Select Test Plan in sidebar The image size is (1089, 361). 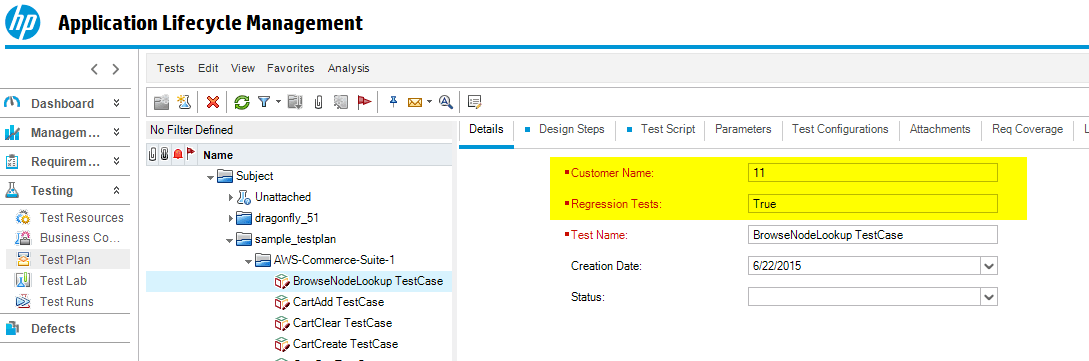(x=65, y=260)
